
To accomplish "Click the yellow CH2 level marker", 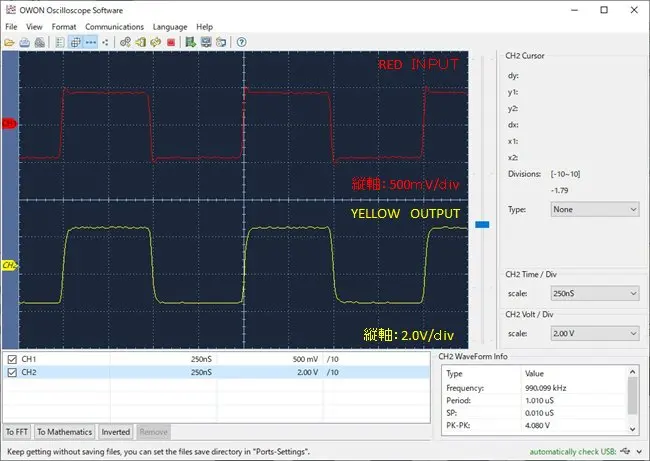I will [x=10, y=265].
